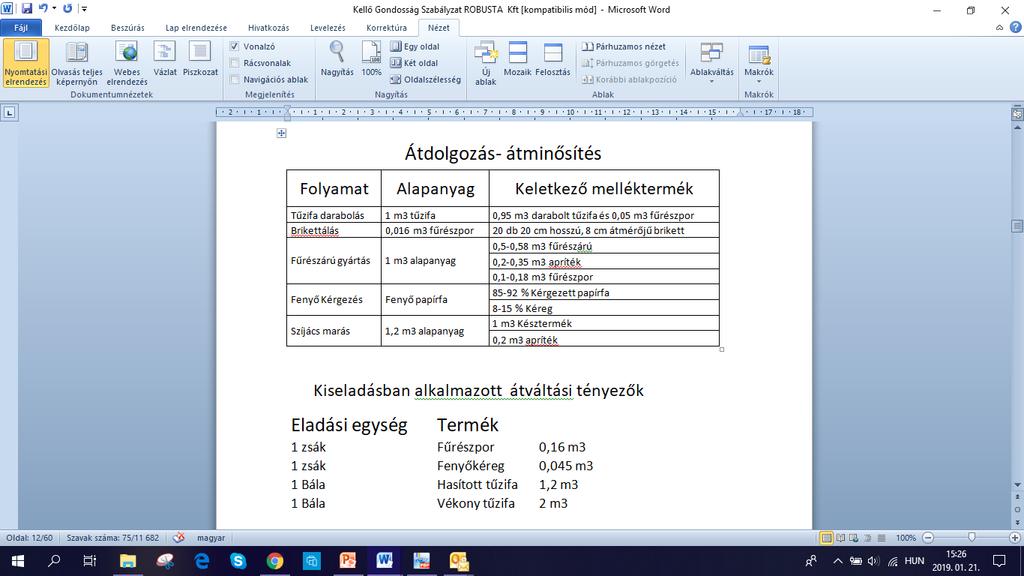The height and width of the screenshot is (576, 1024).
Task: Open a new window with Új ablak
Action: 485,63
